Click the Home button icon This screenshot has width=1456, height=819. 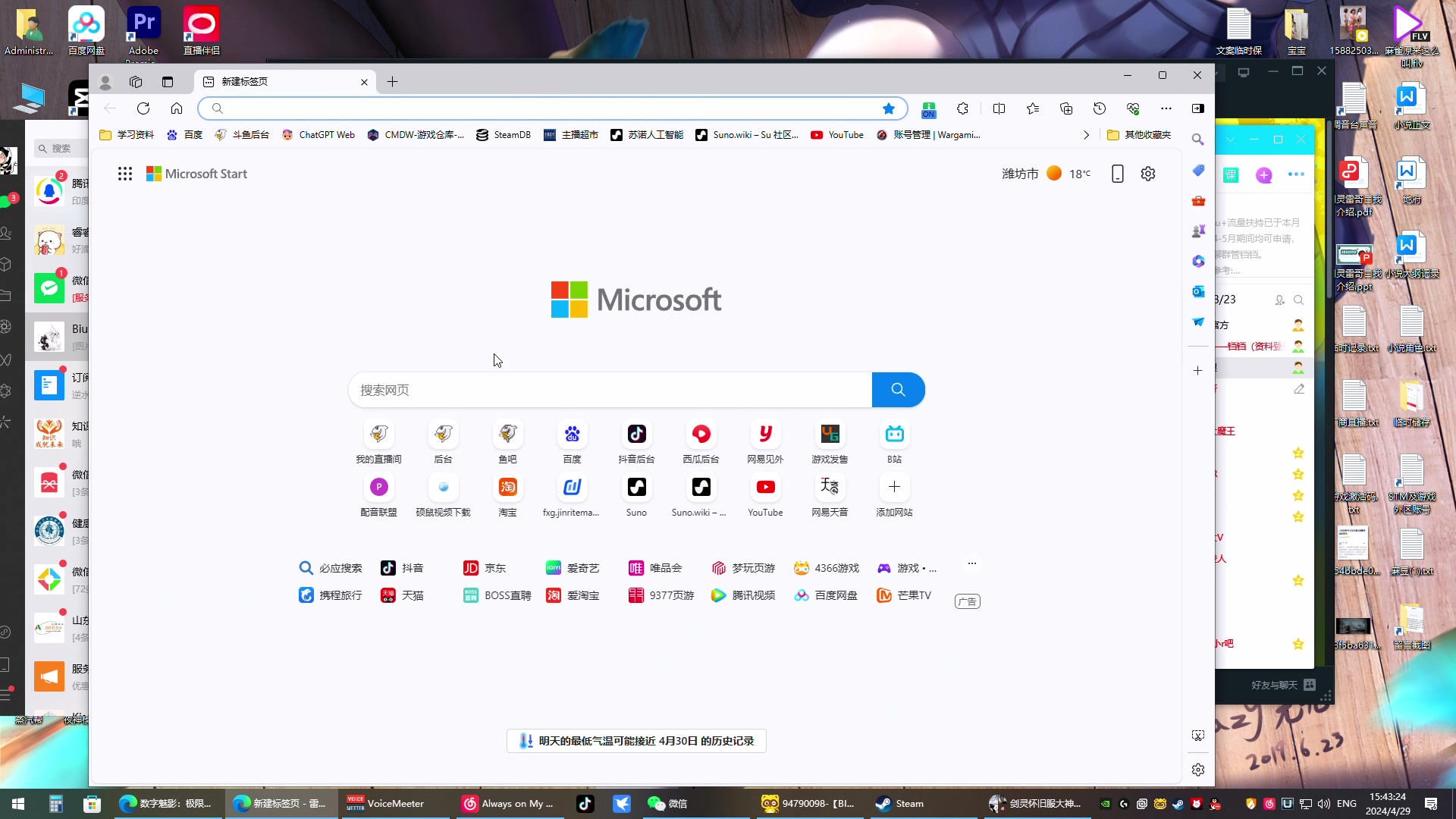click(177, 108)
